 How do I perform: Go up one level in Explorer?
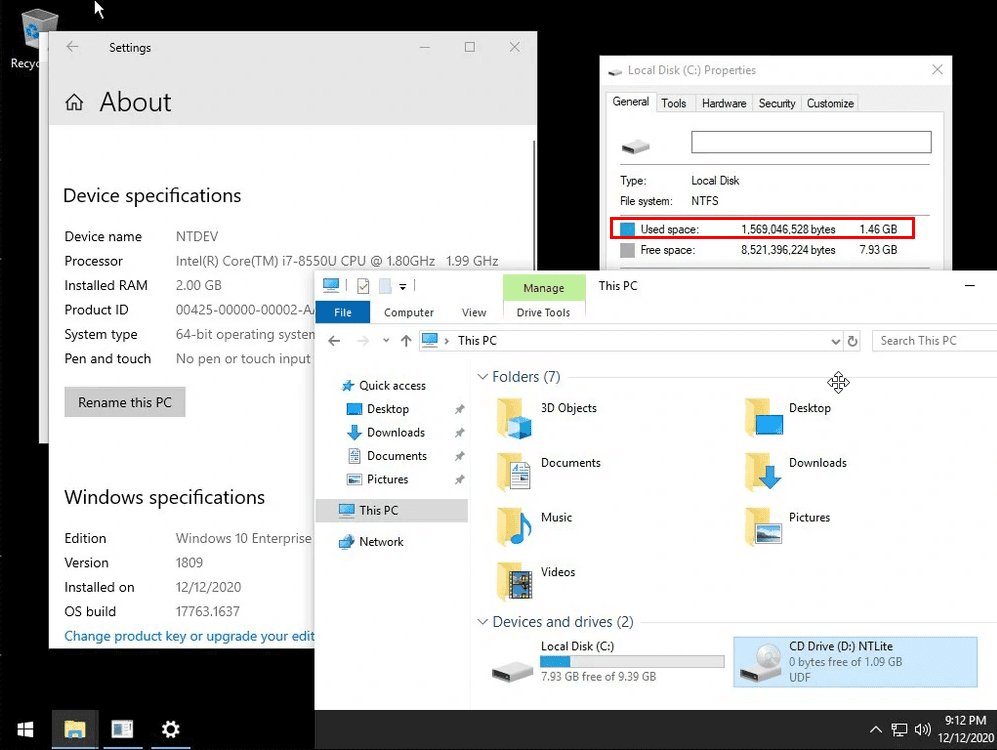pos(406,341)
